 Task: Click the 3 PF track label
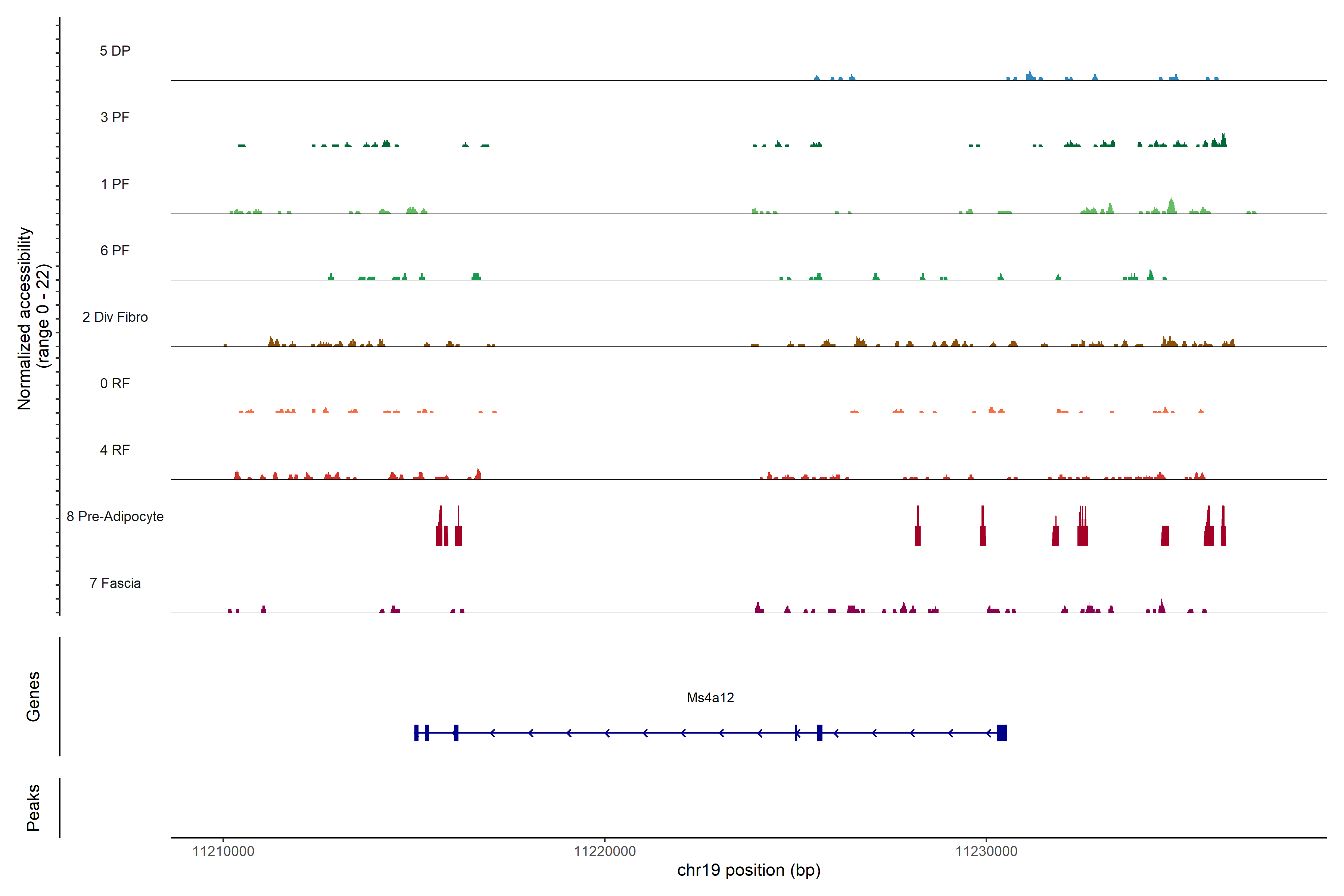(115, 117)
